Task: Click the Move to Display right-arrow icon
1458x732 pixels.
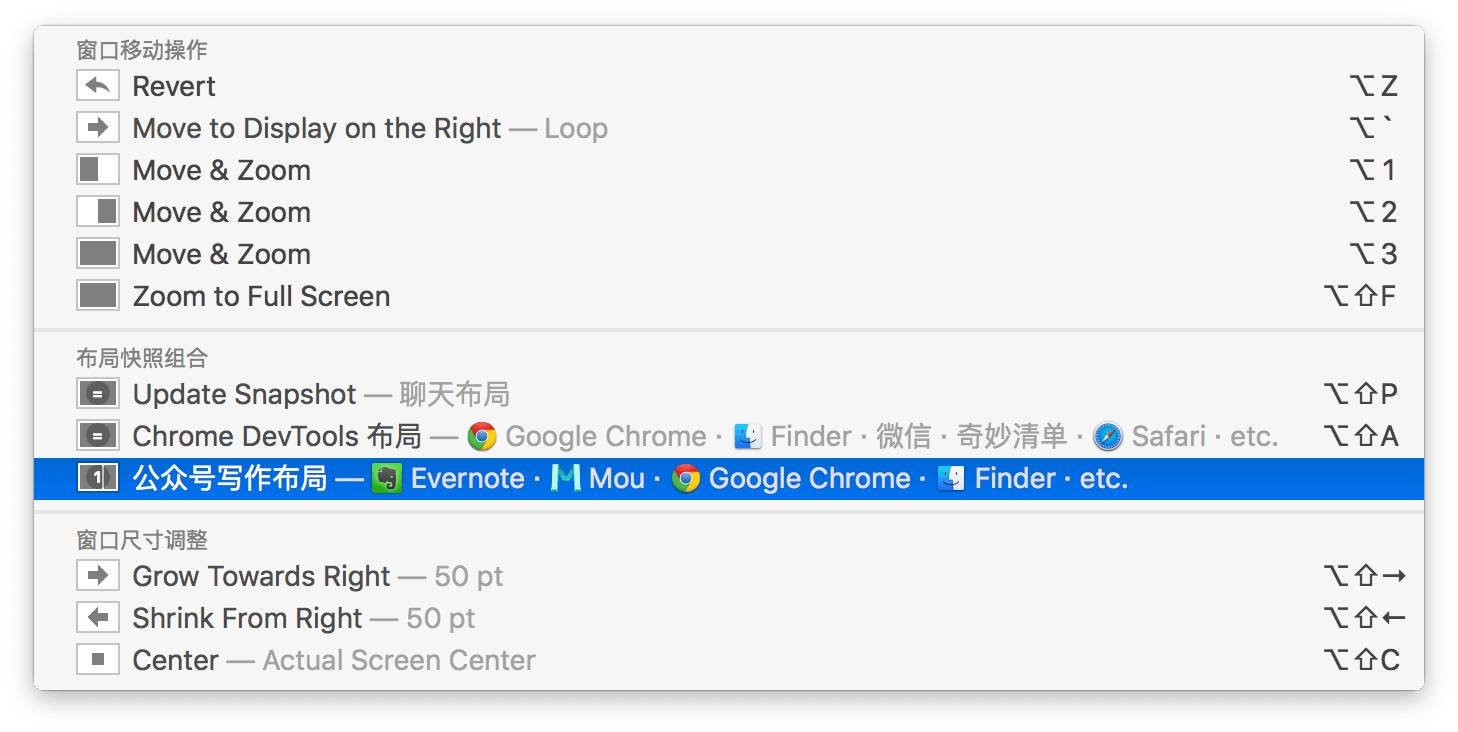Action: [98, 128]
